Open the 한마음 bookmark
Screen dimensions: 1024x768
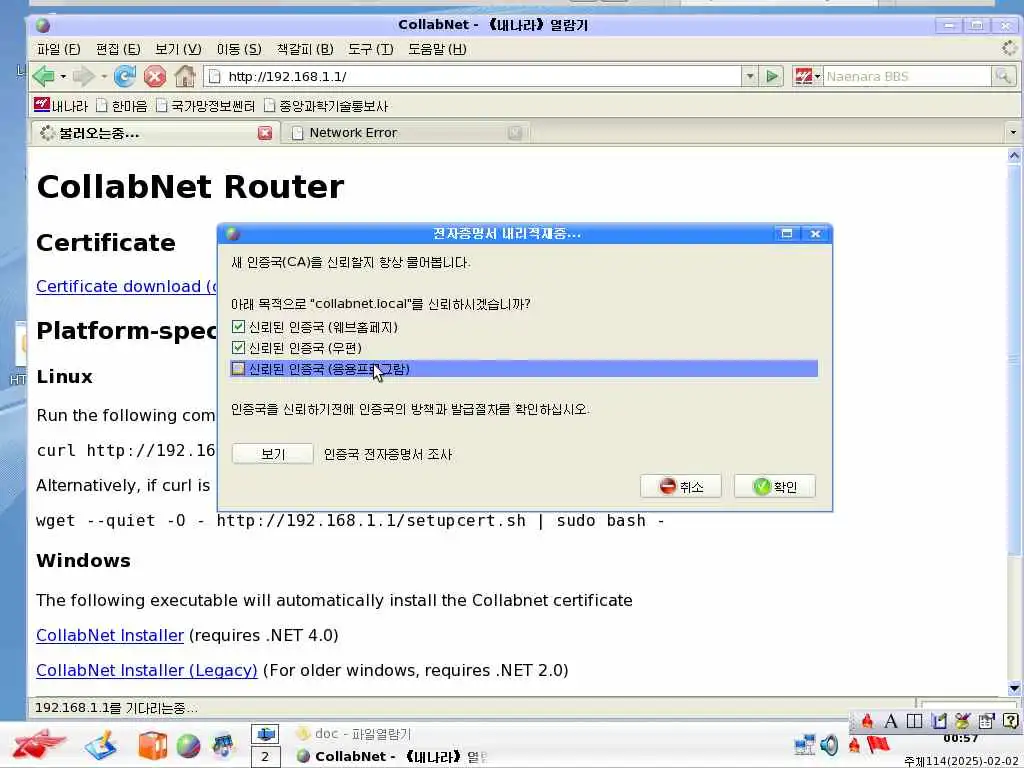121,105
